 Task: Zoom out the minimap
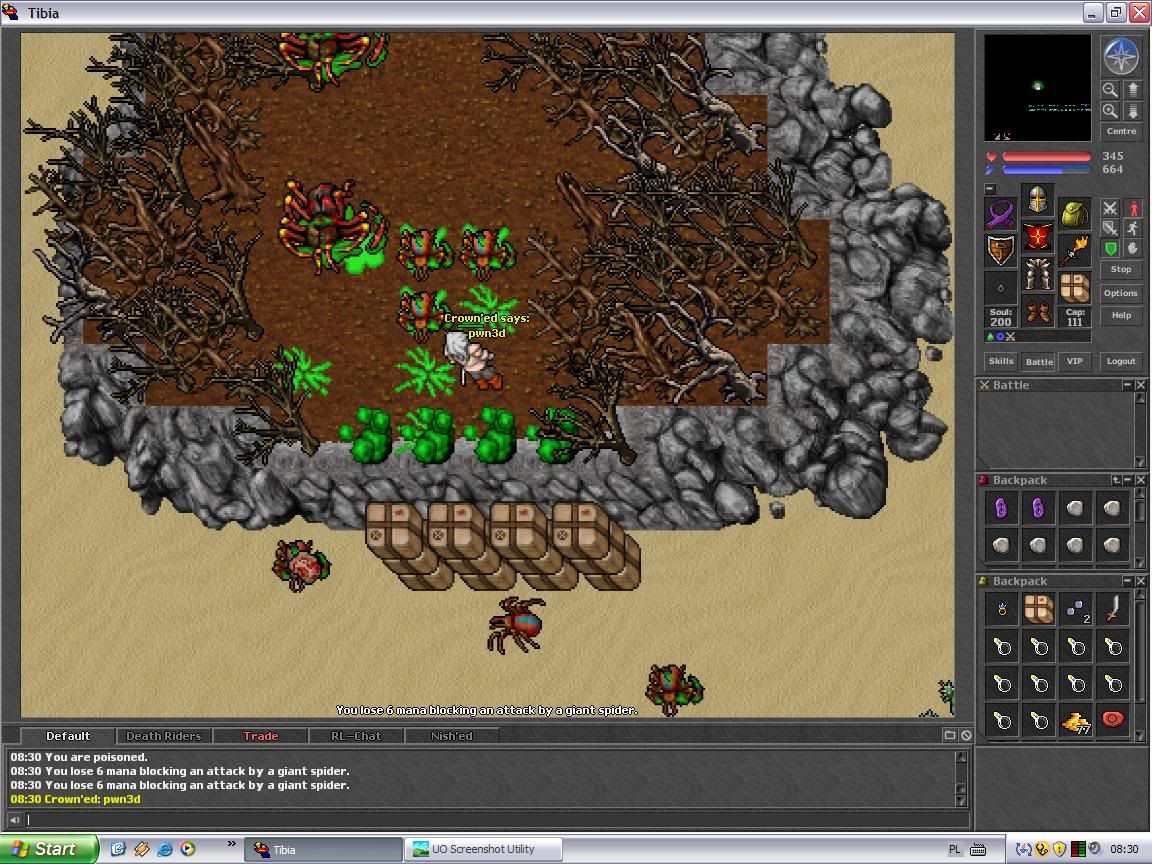[1109, 90]
